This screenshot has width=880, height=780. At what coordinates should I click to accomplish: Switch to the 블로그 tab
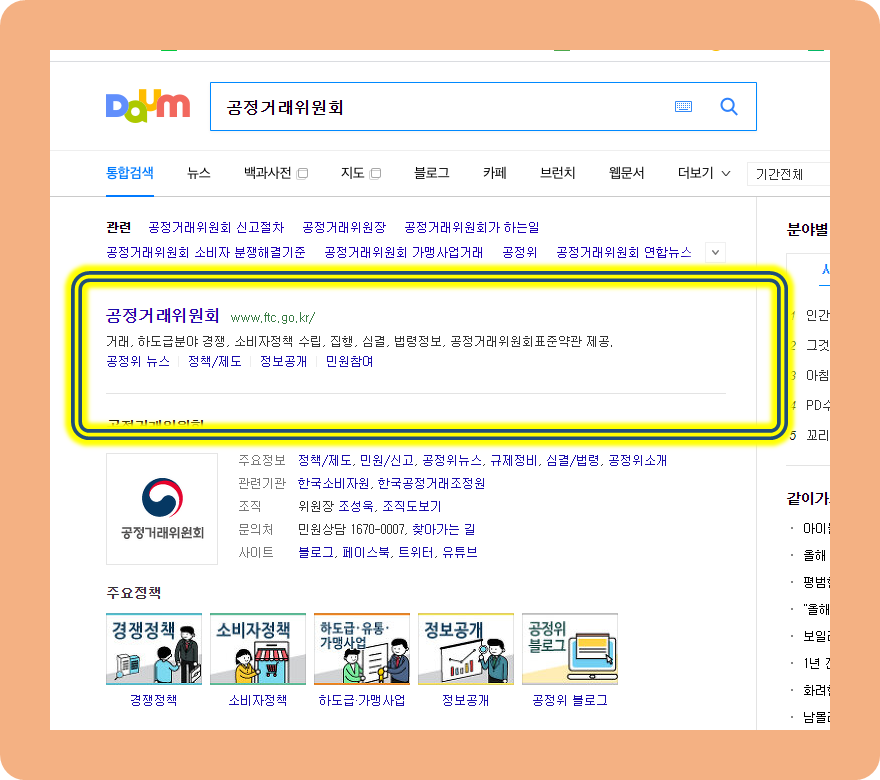(x=432, y=173)
